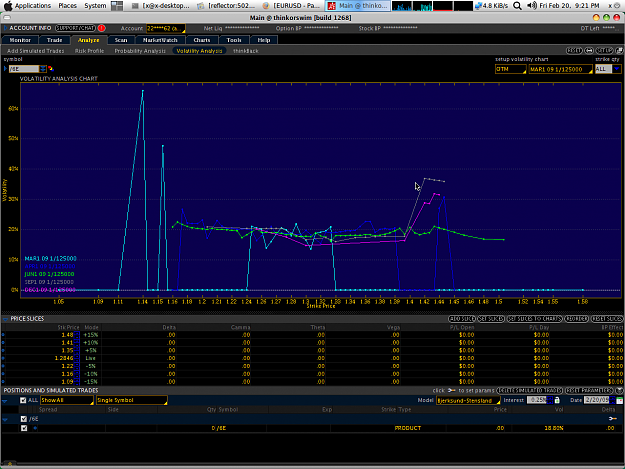Viewport: 625px width, 469px height.
Task: Adjust the Interest rate stepper arrows
Action: pyautogui.click(x=550, y=400)
